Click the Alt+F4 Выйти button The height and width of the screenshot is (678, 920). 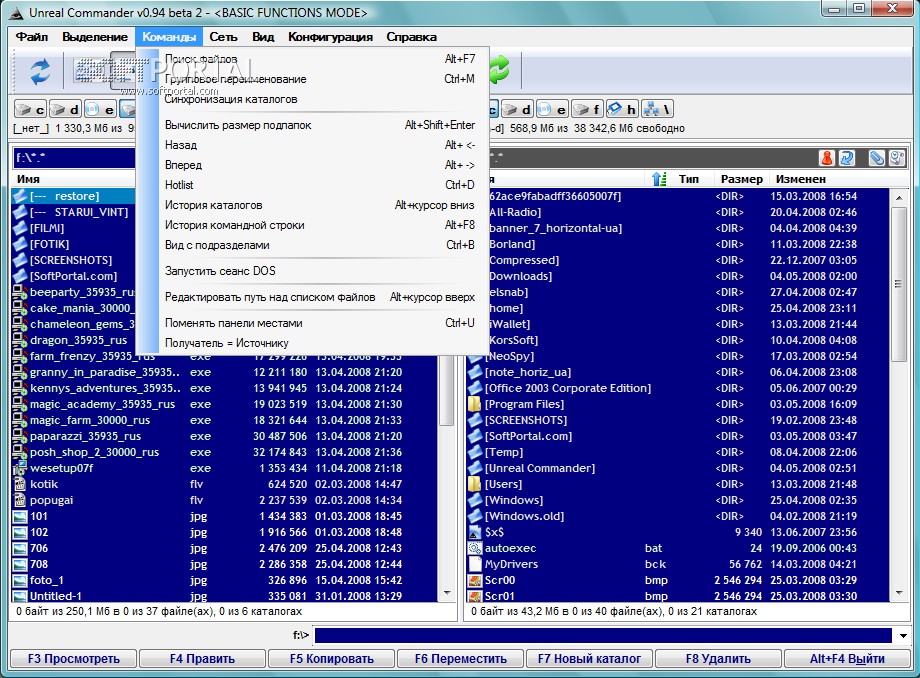(x=847, y=659)
